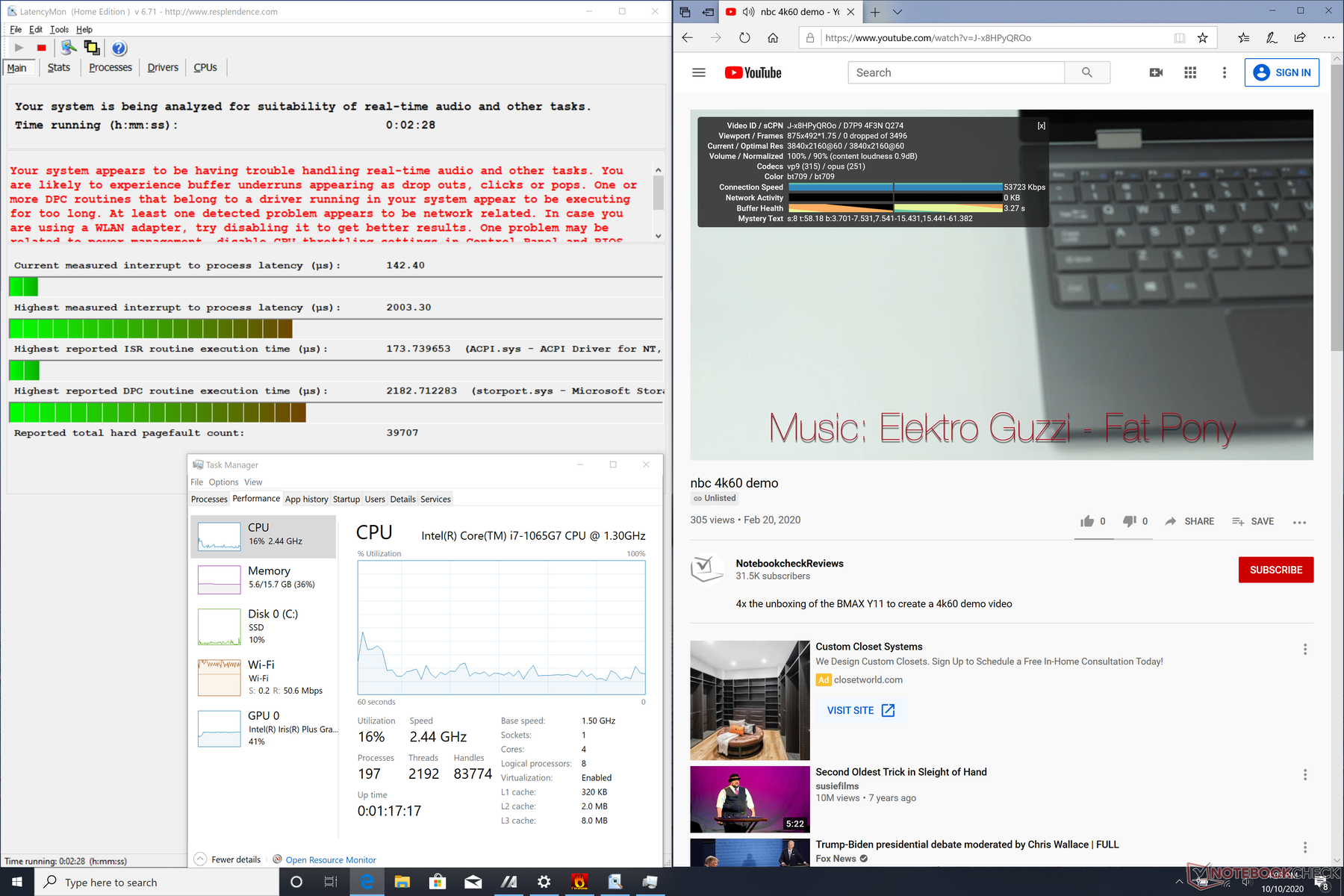Open YouTube settings three-dot menu
The height and width of the screenshot is (896, 1344).
tap(1224, 72)
